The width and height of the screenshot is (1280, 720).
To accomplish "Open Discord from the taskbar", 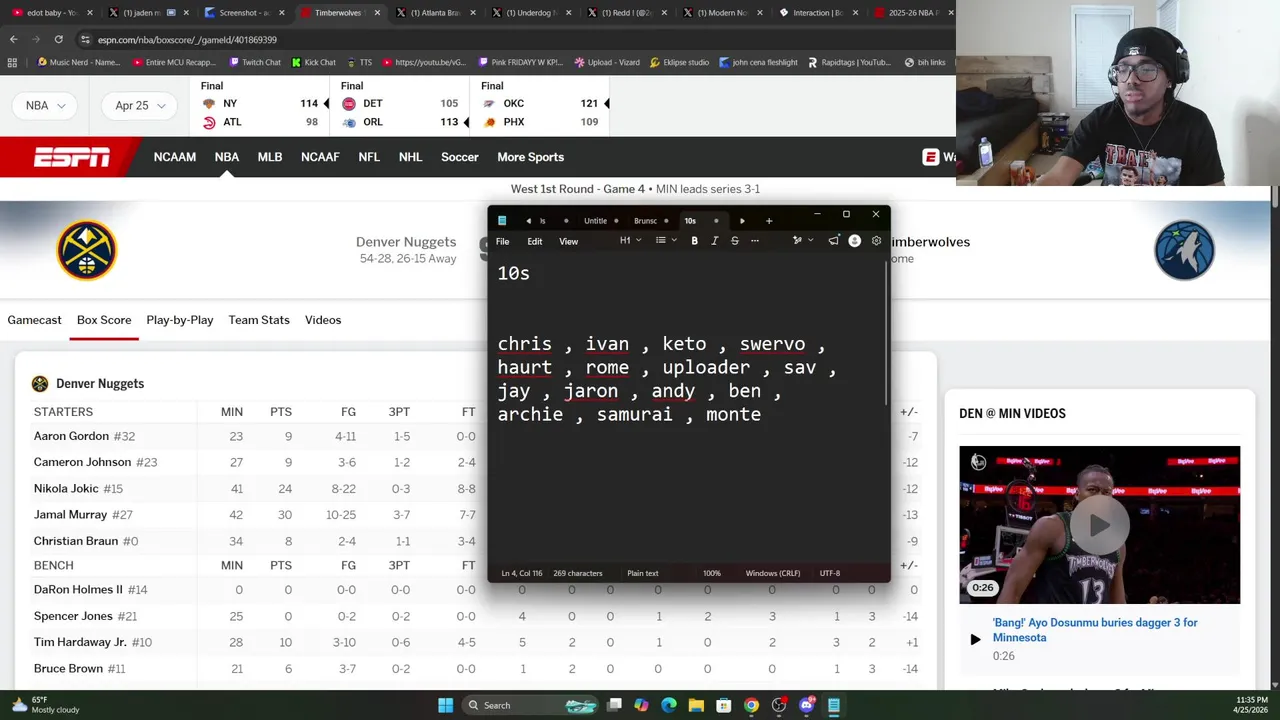I will 806,705.
